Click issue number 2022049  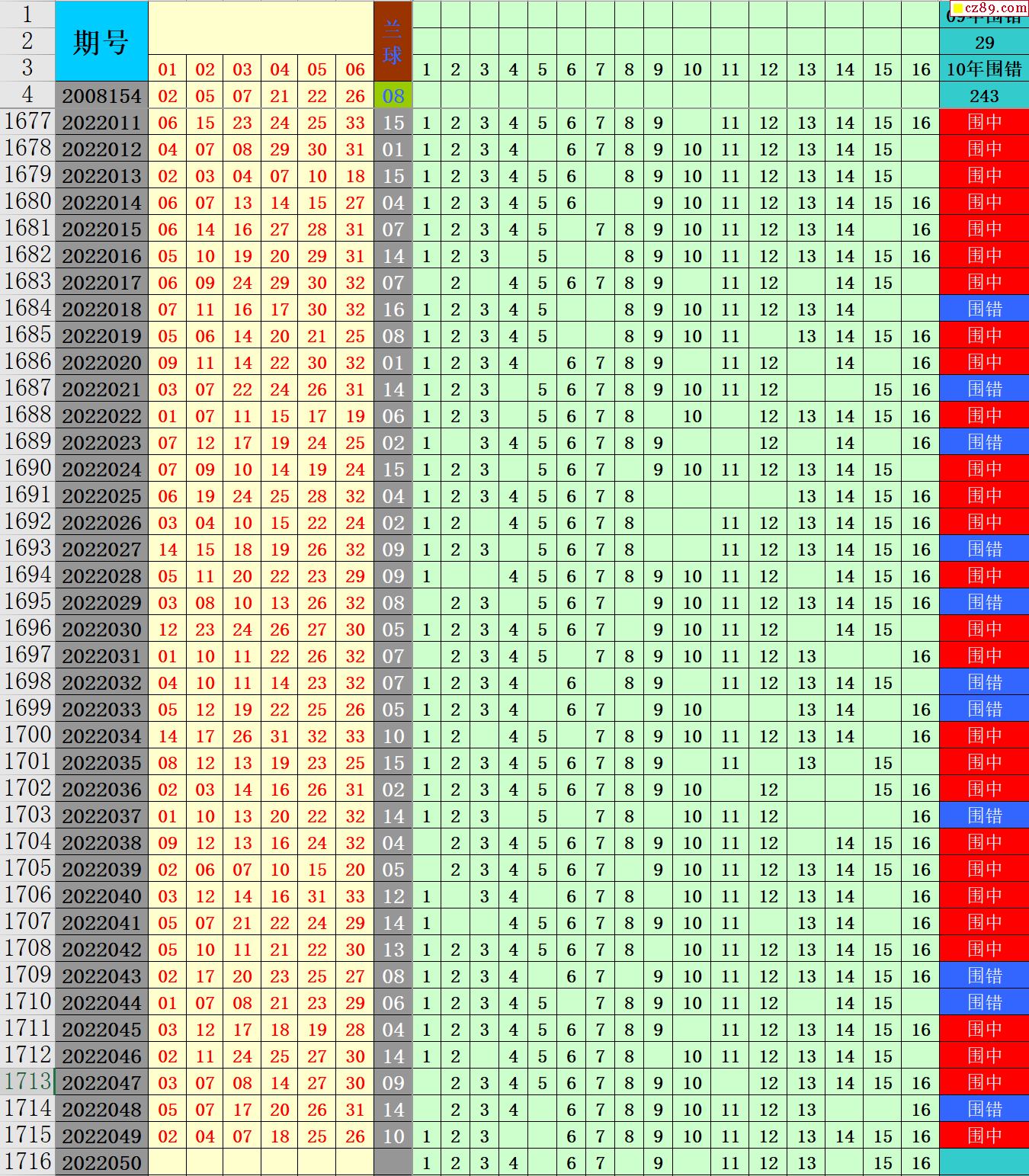coord(101,1136)
